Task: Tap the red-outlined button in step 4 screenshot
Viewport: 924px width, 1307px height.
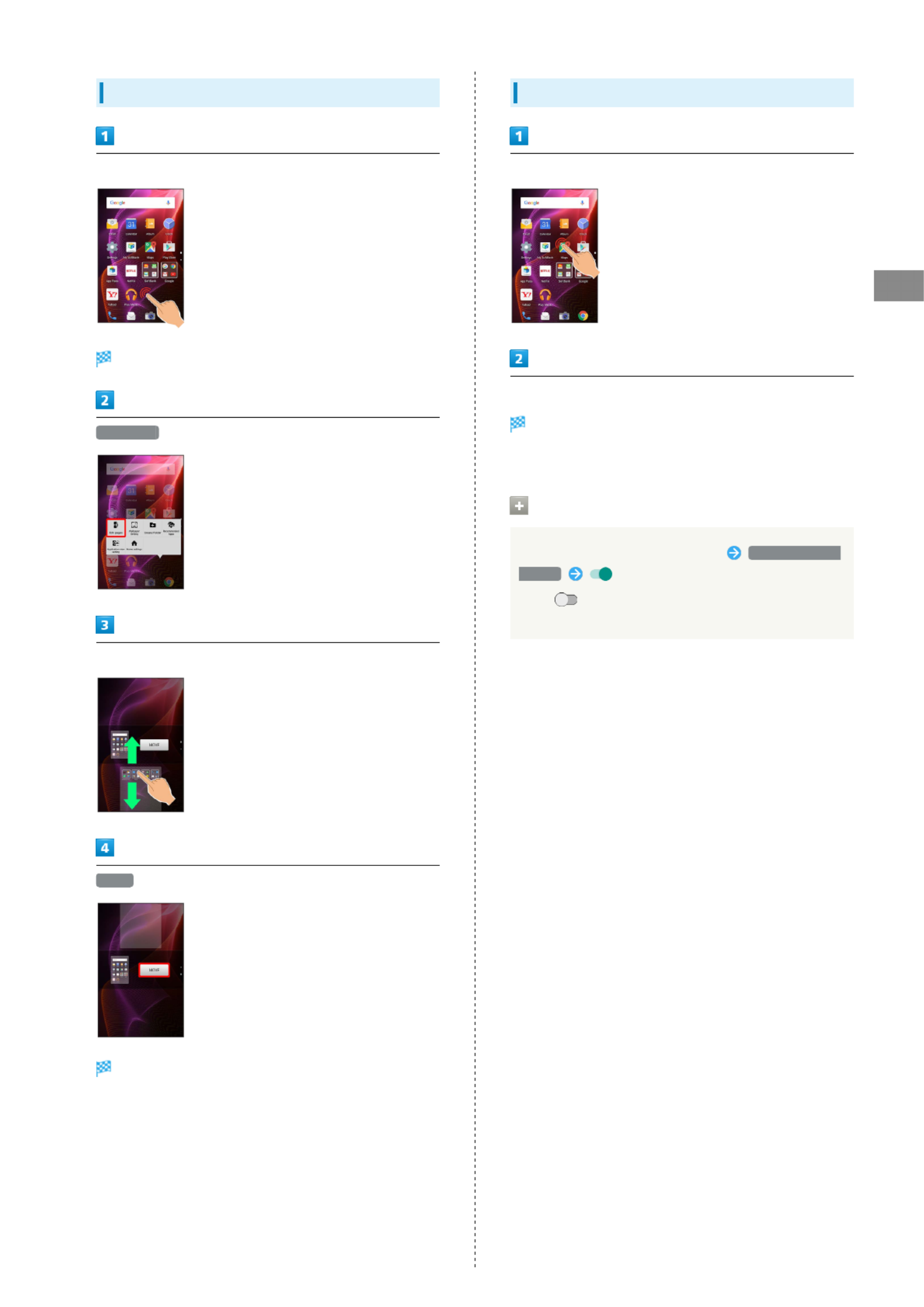Action: click(154, 970)
